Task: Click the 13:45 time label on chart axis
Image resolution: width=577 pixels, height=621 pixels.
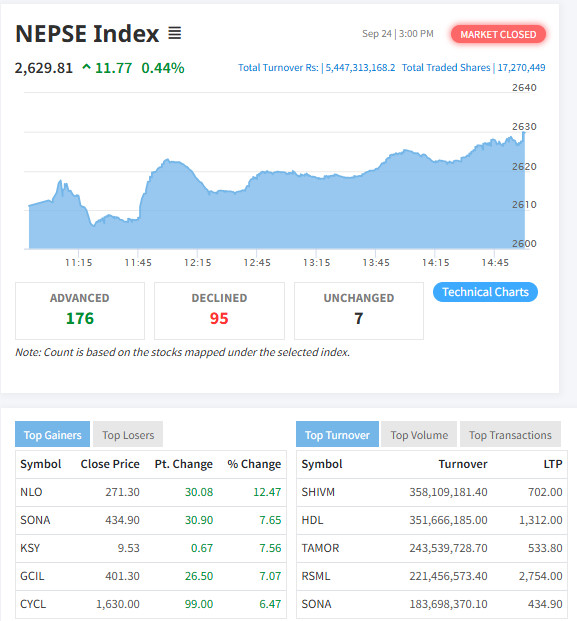Action: click(376, 263)
